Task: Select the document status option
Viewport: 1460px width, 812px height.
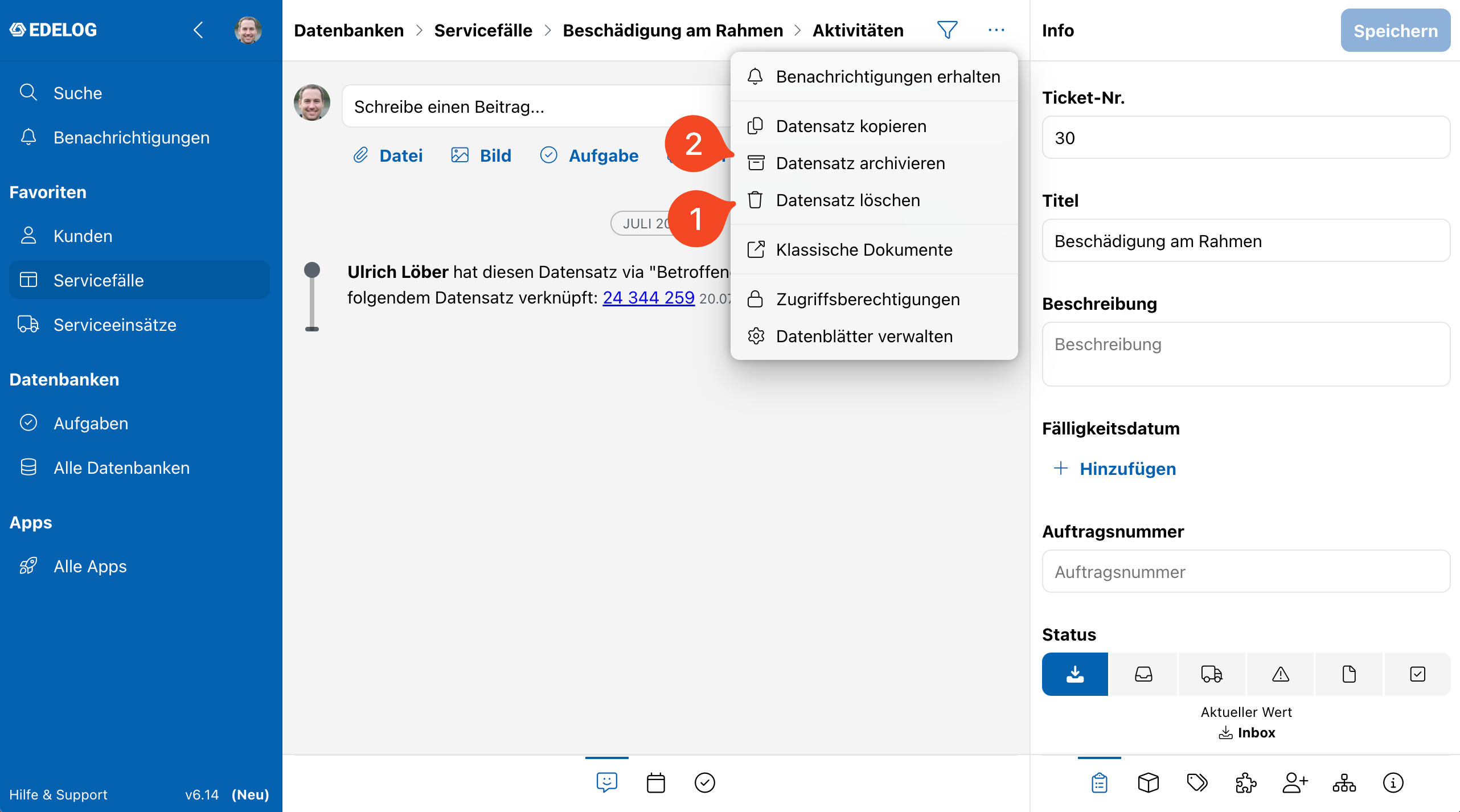Action: (x=1349, y=674)
